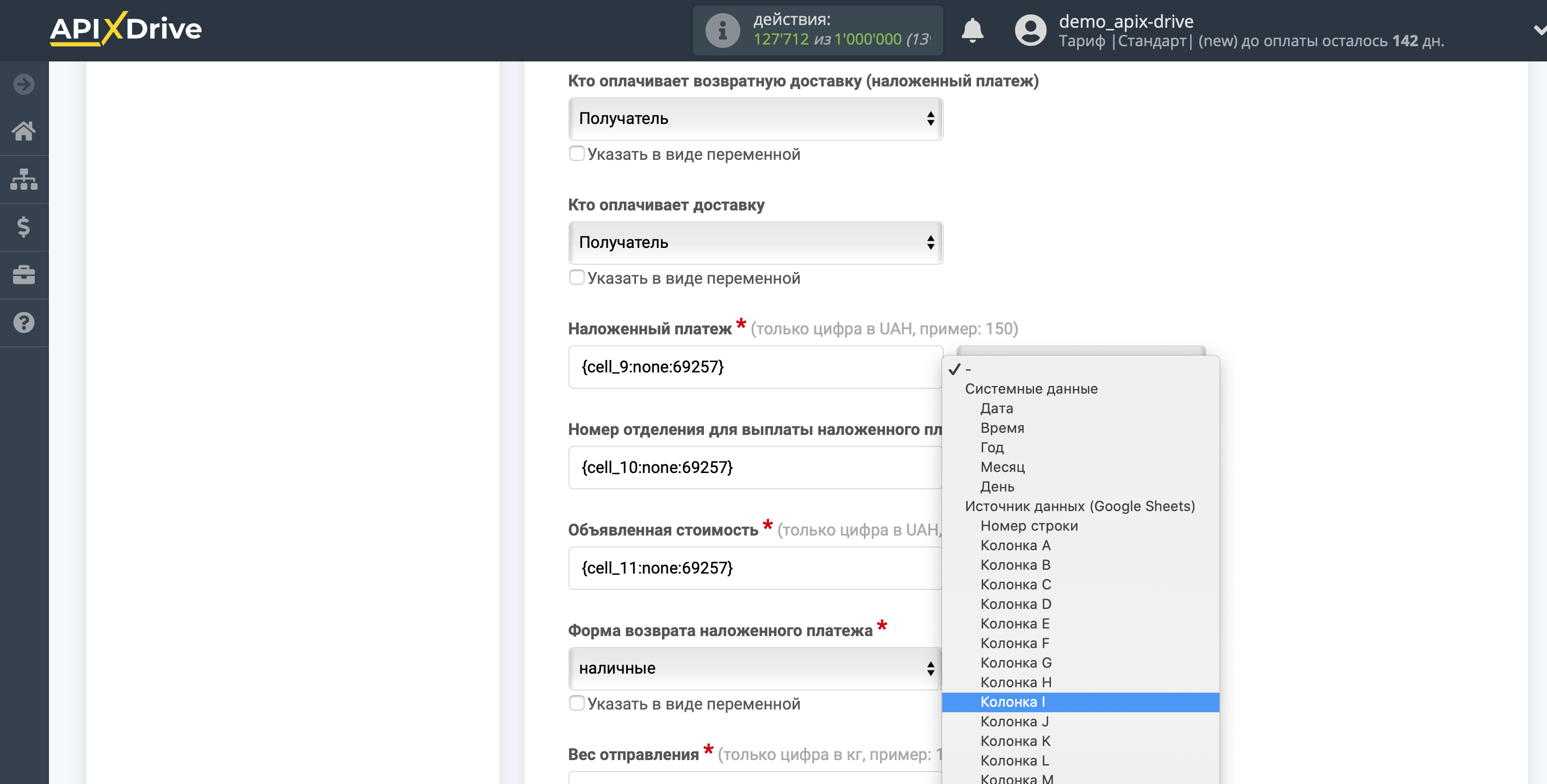The image size is (1547, 784).
Task: Open notifications bell icon
Action: 972,30
